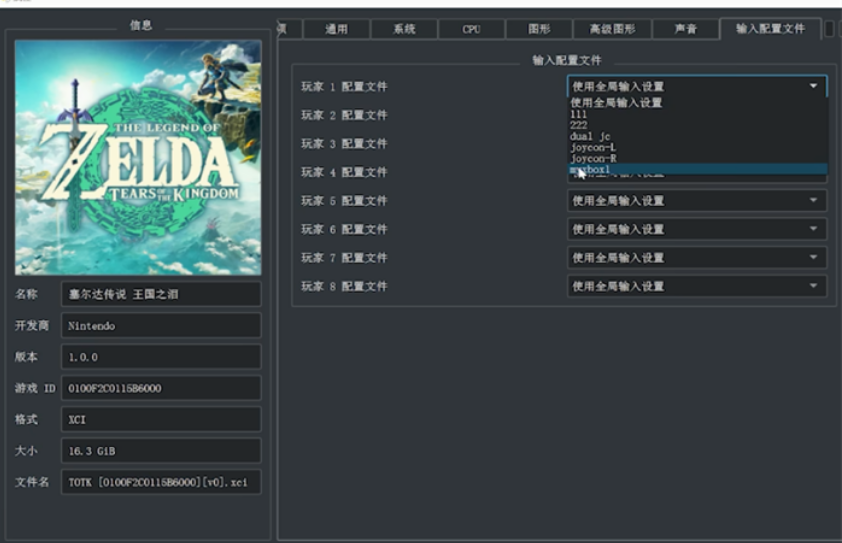Choose the highlighted xbox1 profile
This screenshot has width=842, height=543.
[x=698, y=170]
